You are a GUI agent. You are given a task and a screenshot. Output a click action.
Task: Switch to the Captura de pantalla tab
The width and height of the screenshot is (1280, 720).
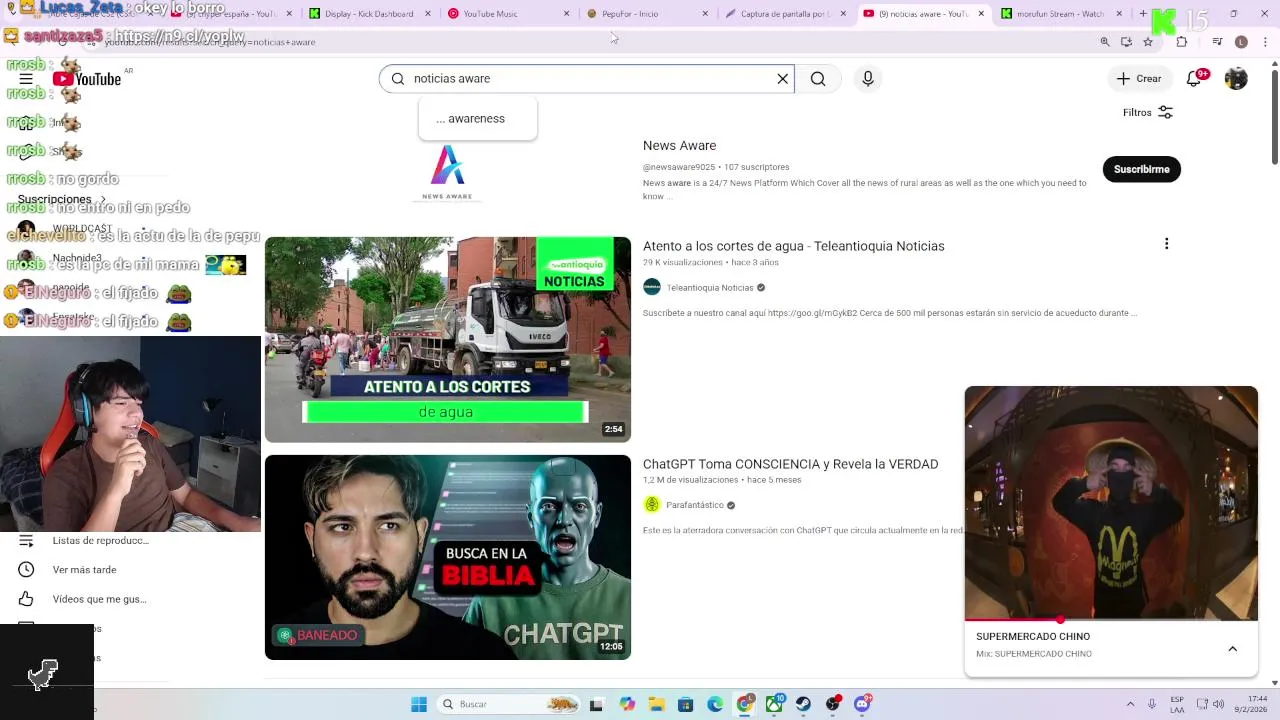(785, 14)
